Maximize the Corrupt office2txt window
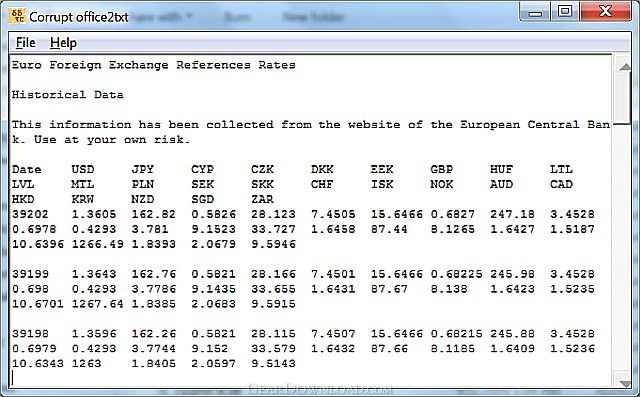The height and width of the screenshot is (397, 640). [565, 12]
